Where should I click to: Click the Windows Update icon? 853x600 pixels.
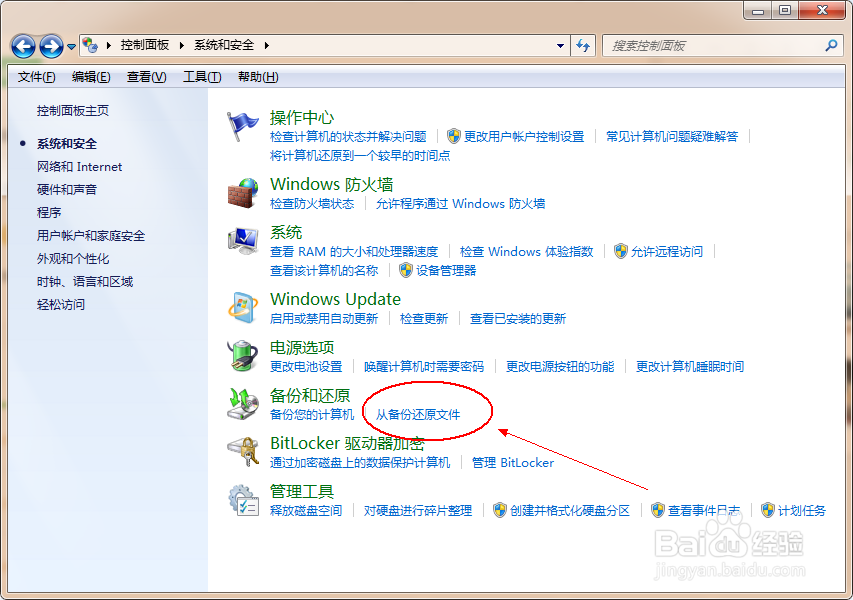click(x=243, y=305)
